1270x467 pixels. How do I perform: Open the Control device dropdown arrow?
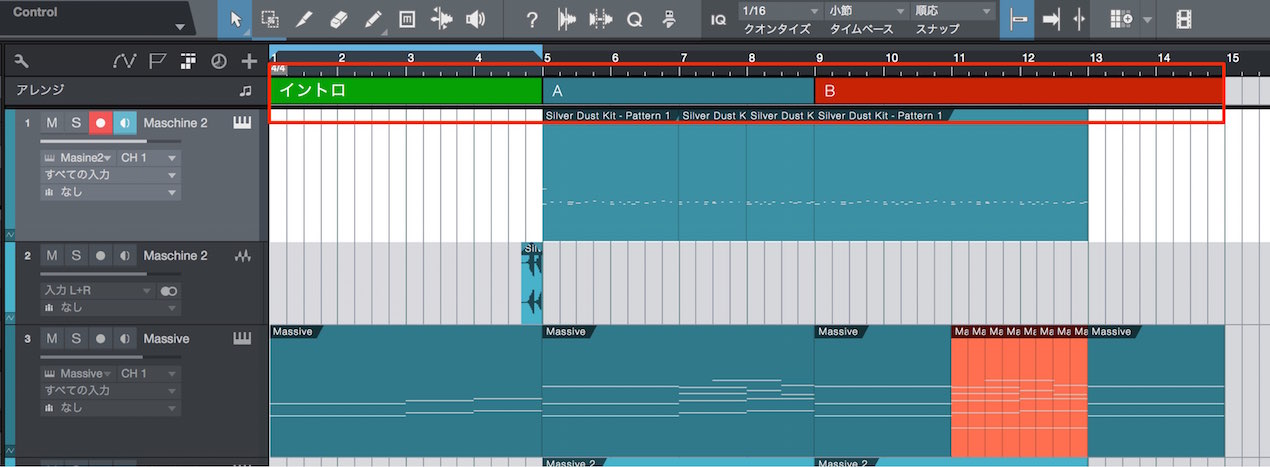click(x=179, y=27)
